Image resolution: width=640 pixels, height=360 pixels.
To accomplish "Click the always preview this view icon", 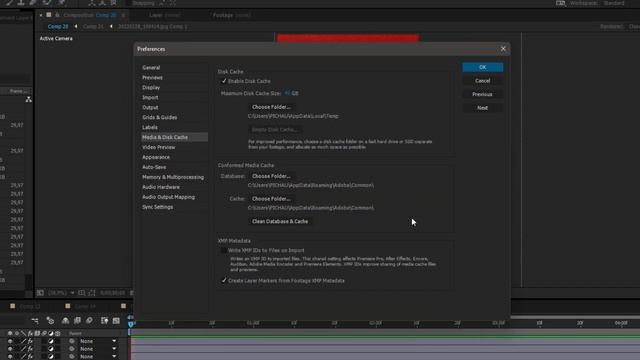I will click(40, 293).
